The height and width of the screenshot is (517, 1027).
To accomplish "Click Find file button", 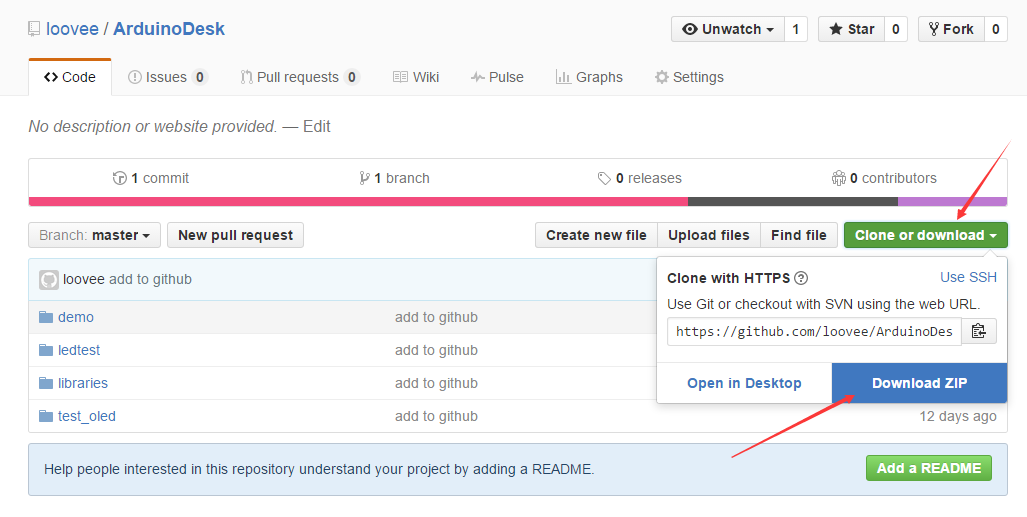I will 799,235.
